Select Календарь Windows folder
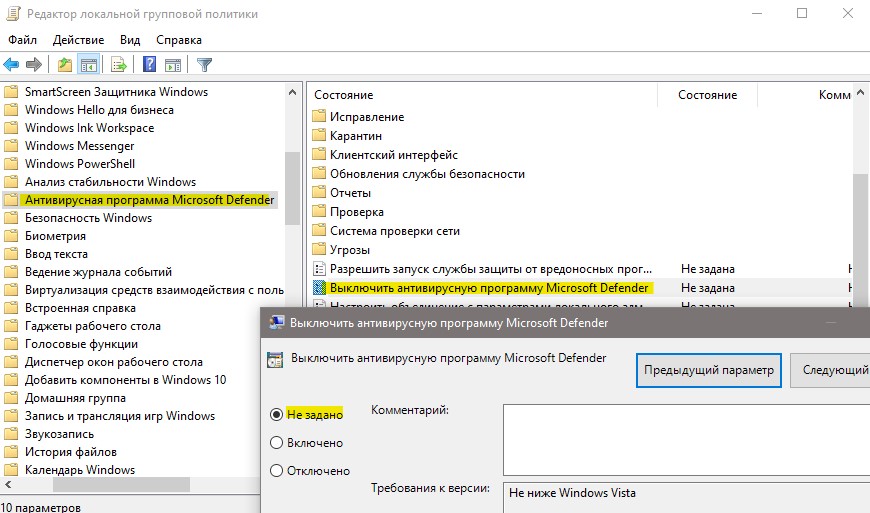 (x=80, y=470)
